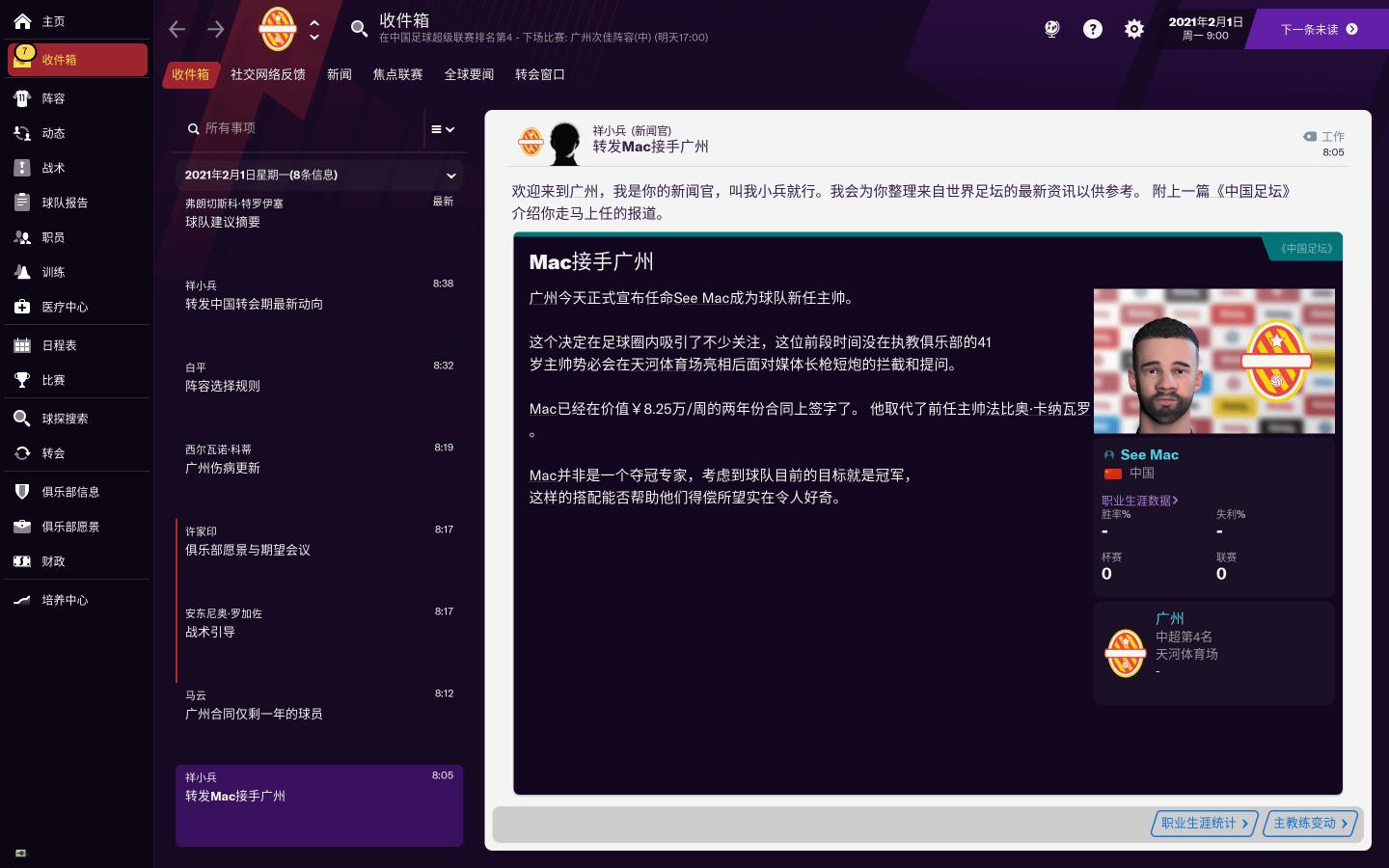Switch to the 转会窗口 tab
This screenshot has width=1389, height=868.
(539, 74)
